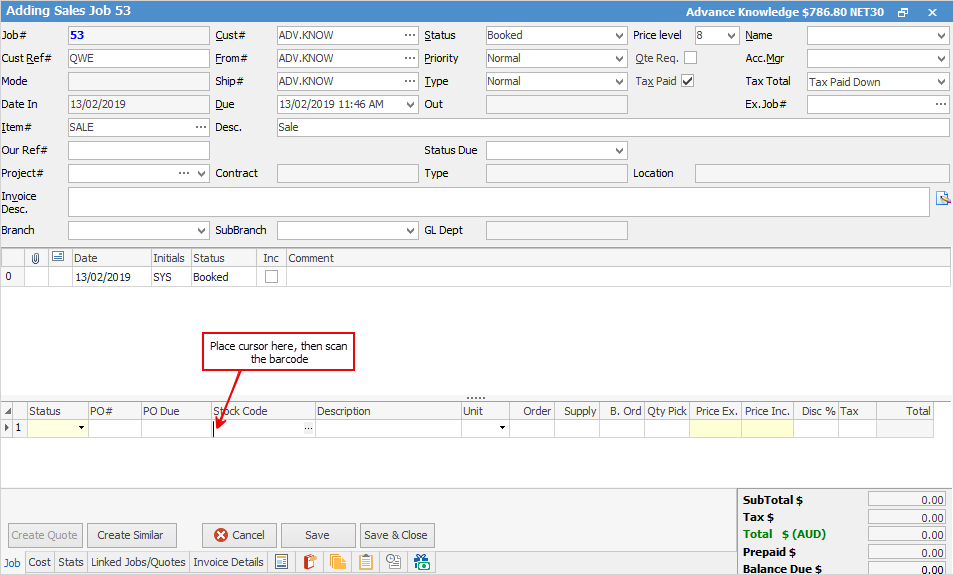Switch to the Linked Jobs/Quotes tab
This screenshot has width=954, height=575.
(138, 562)
